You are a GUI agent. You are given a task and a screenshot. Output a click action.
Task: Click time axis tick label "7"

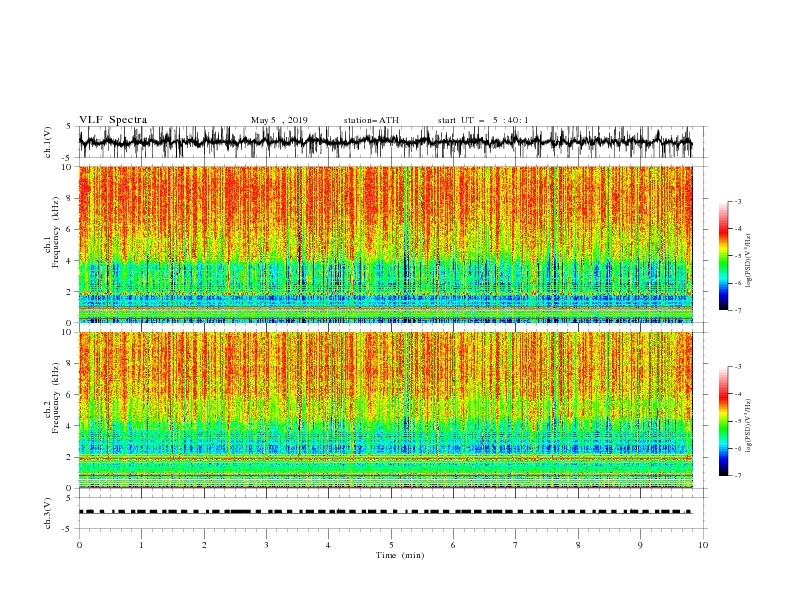click(x=516, y=545)
